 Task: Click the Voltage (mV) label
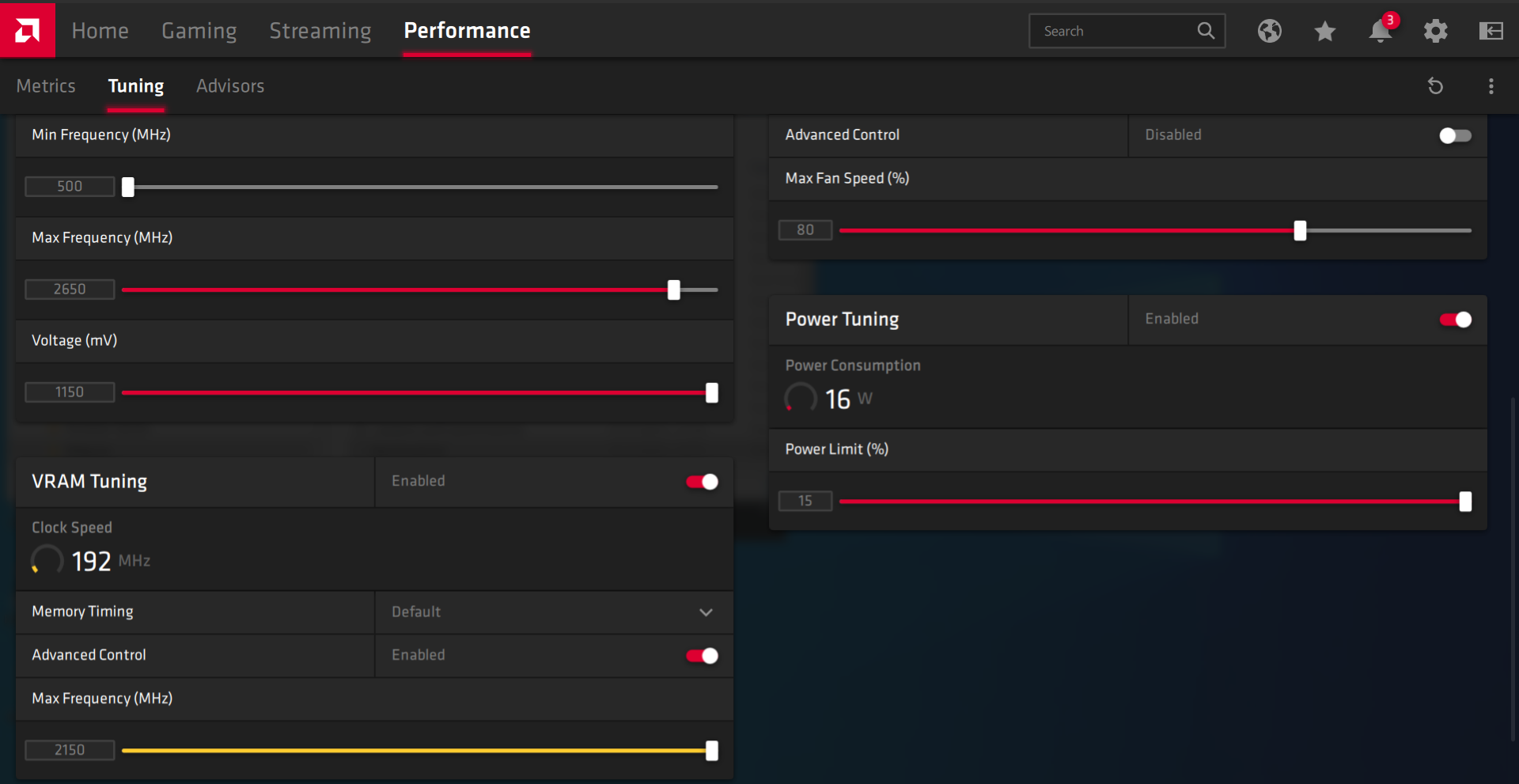coord(74,340)
